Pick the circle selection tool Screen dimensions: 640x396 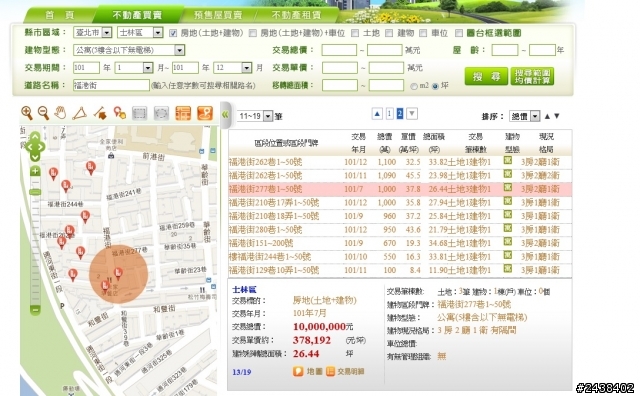pos(161,113)
